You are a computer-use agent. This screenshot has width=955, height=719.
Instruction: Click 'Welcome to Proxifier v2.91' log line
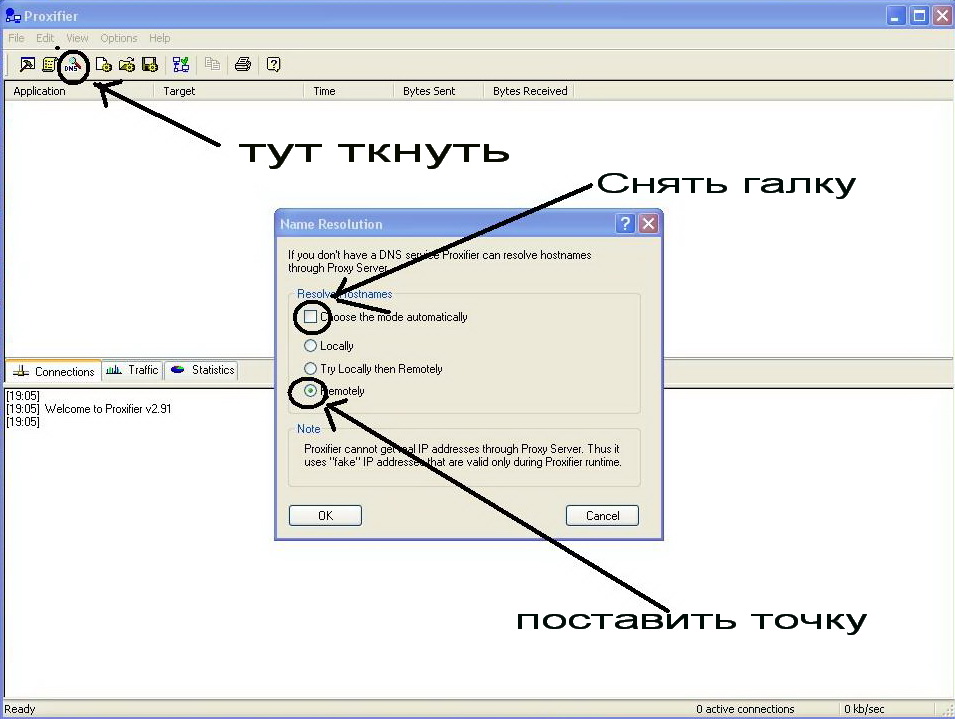pyautogui.click(x=108, y=409)
